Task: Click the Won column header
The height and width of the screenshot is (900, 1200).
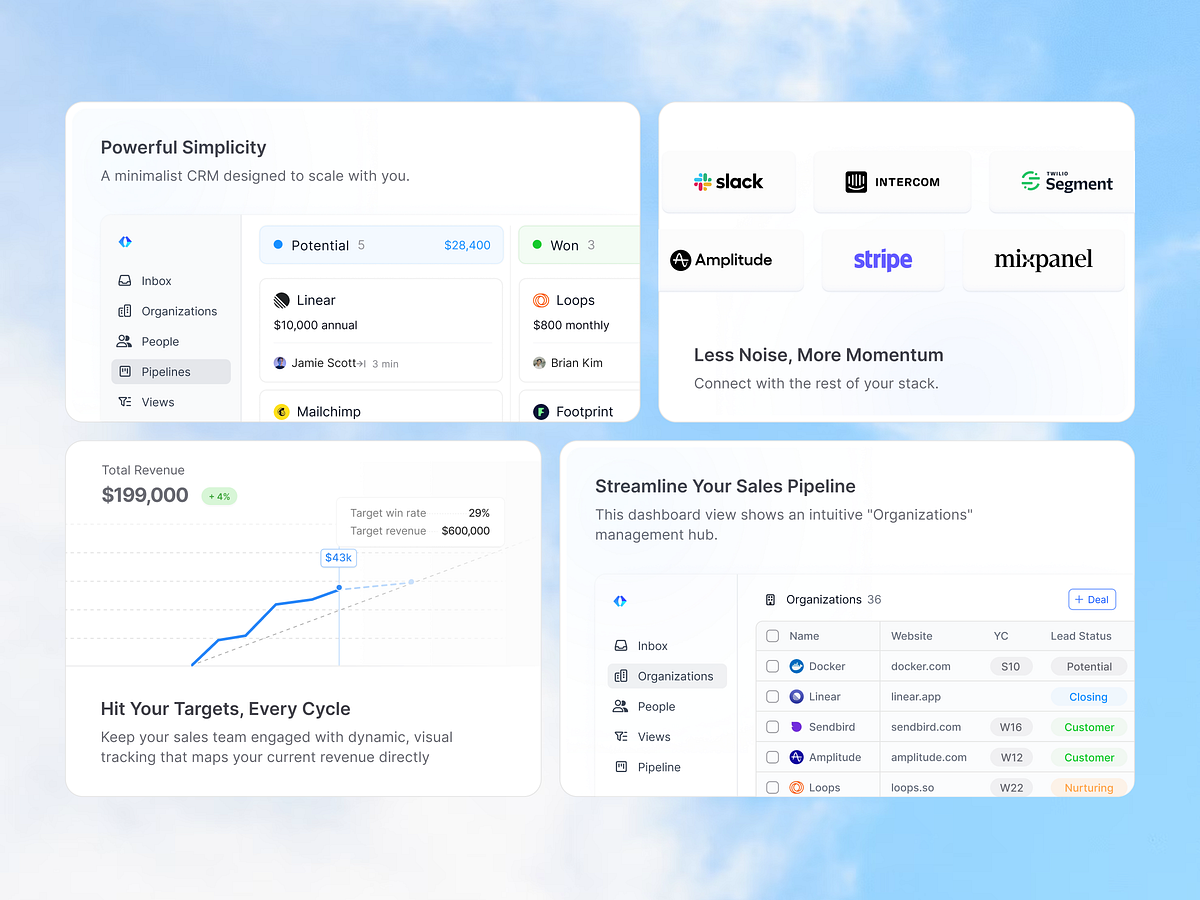Action: (x=579, y=245)
